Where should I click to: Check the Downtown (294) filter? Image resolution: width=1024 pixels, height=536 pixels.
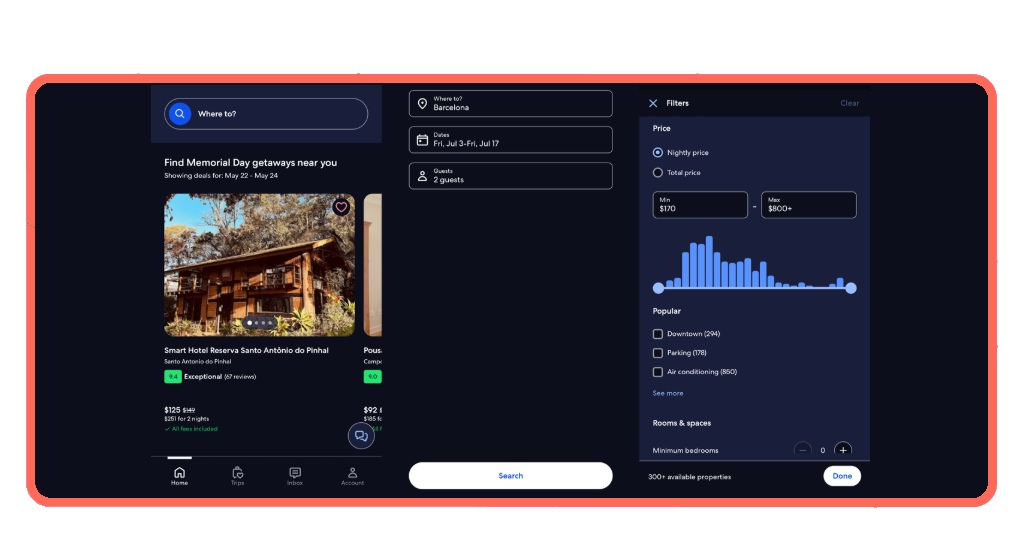click(658, 334)
